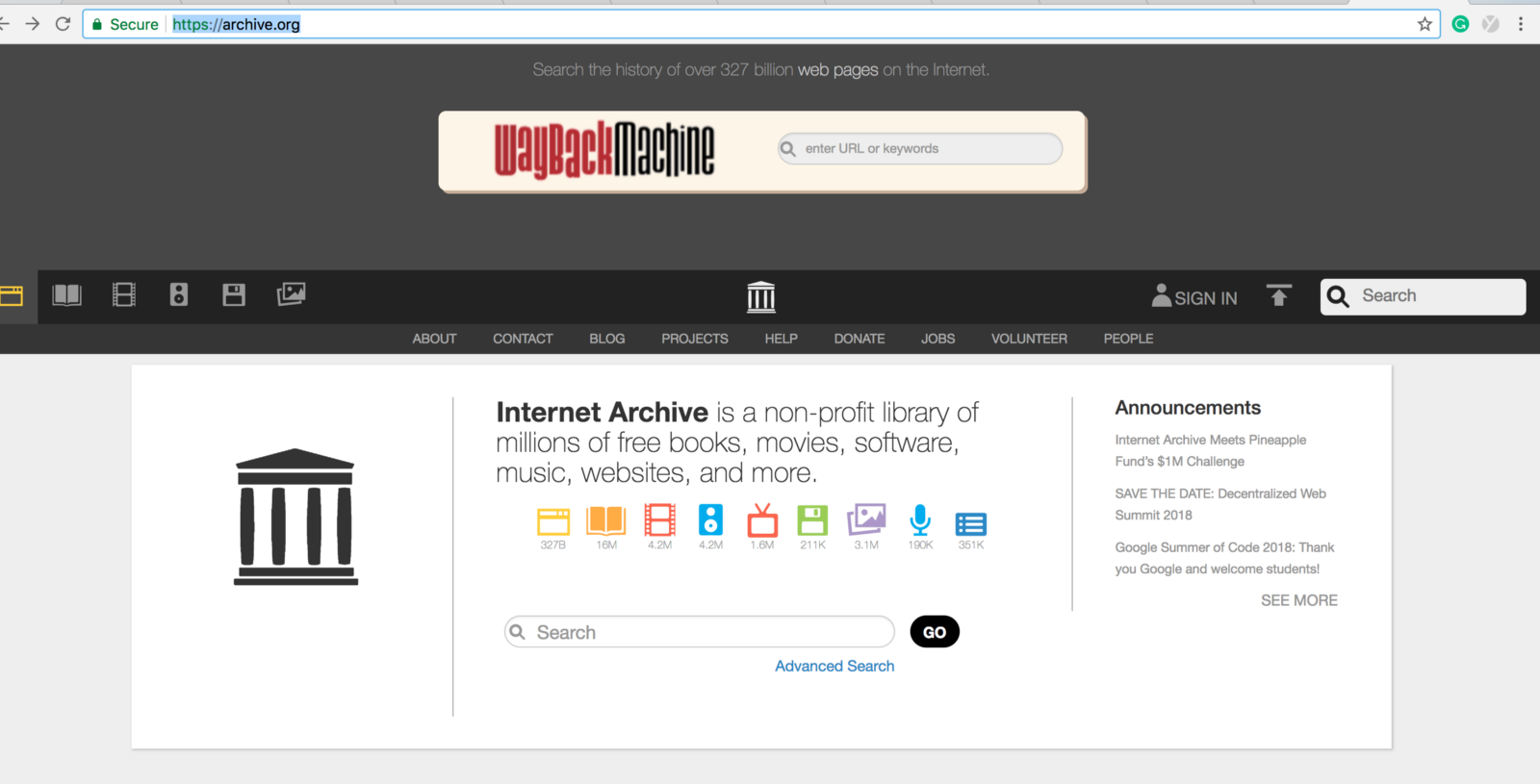Image resolution: width=1540 pixels, height=784 pixels.
Task: Open the CONTACT page
Action: [x=523, y=339]
